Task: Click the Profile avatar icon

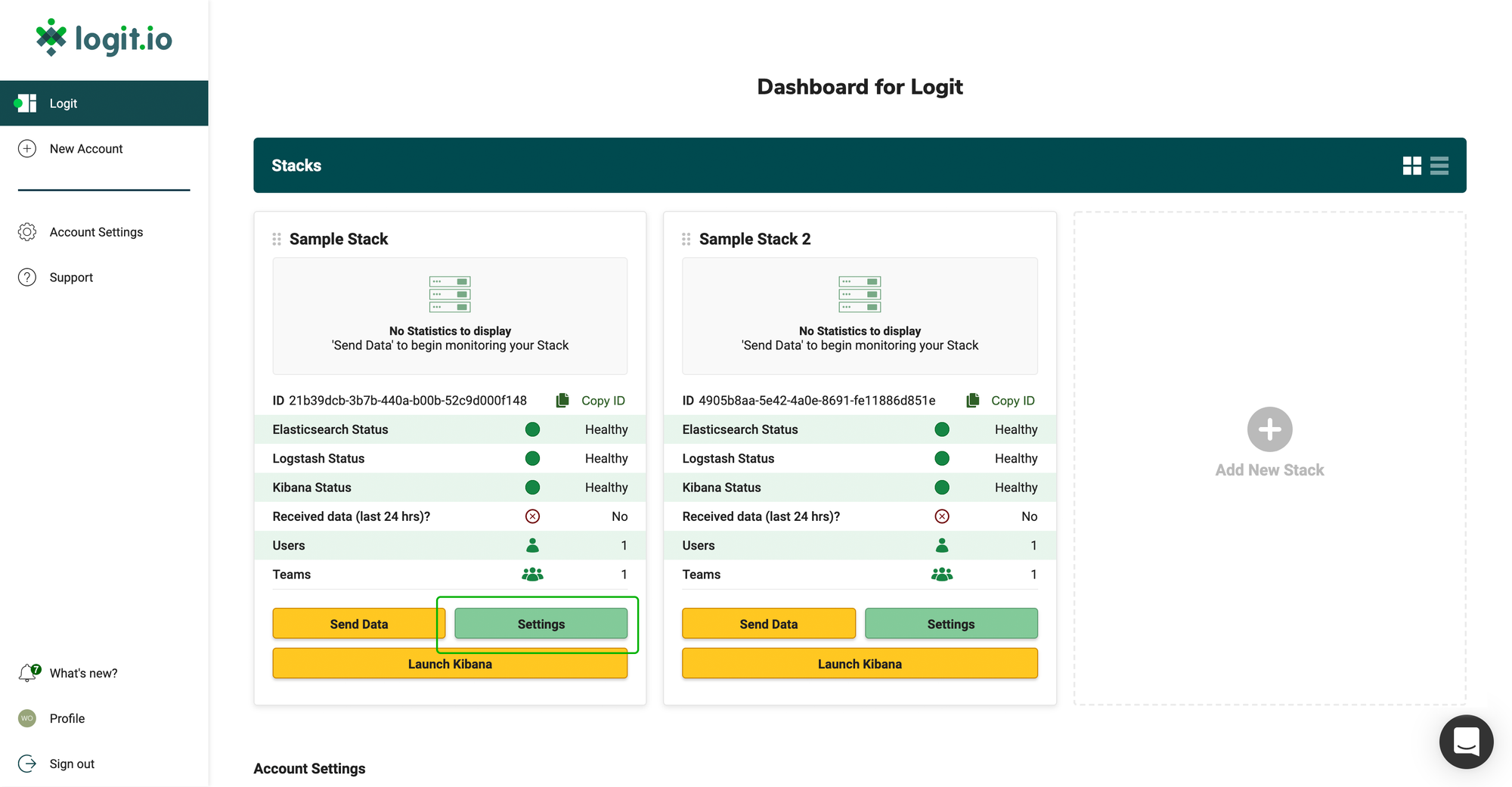Action: [27, 718]
